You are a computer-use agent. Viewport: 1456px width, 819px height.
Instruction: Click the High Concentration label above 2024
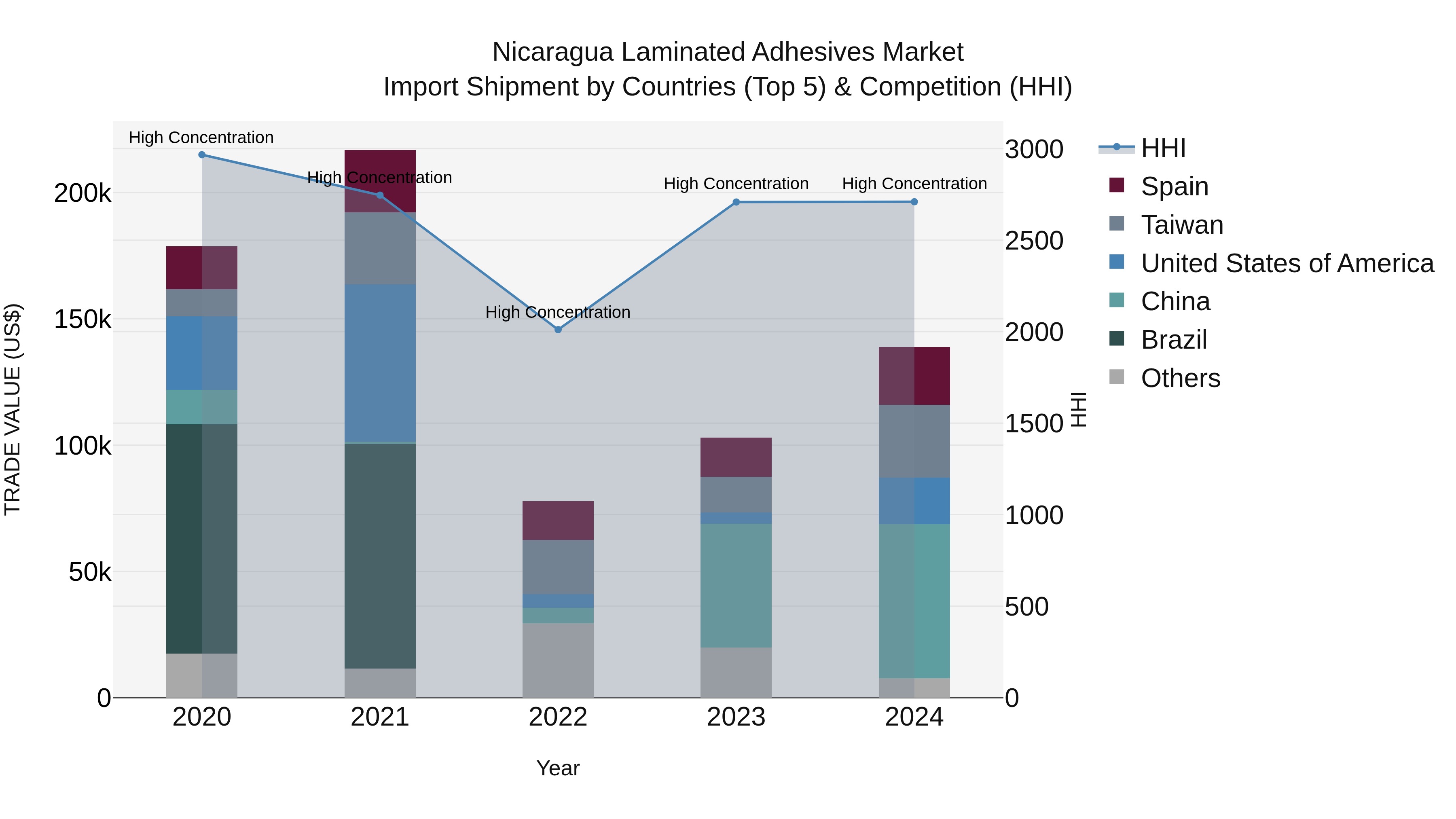coord(914,184)
